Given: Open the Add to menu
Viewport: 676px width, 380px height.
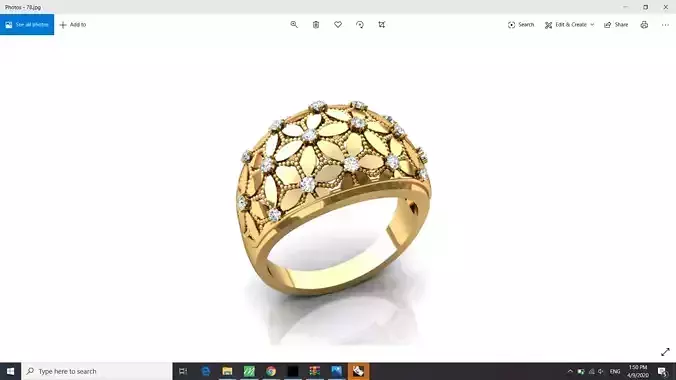Looking at the screenshot, I should 73,25.
